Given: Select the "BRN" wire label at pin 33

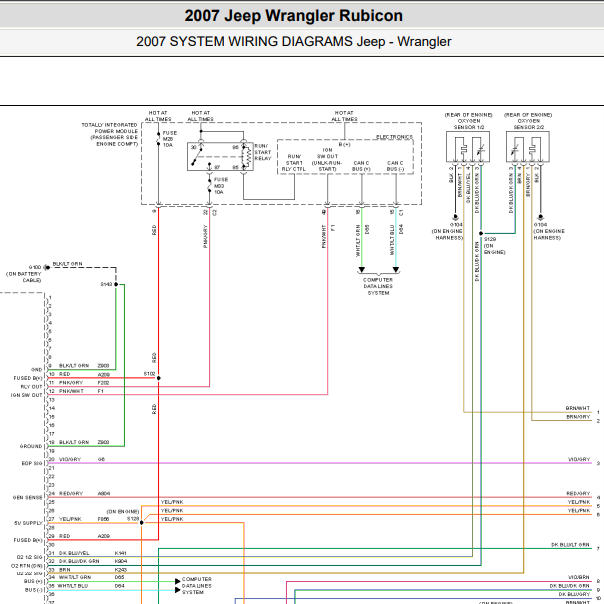Looking at the screenshot, I should pos(65,570).
